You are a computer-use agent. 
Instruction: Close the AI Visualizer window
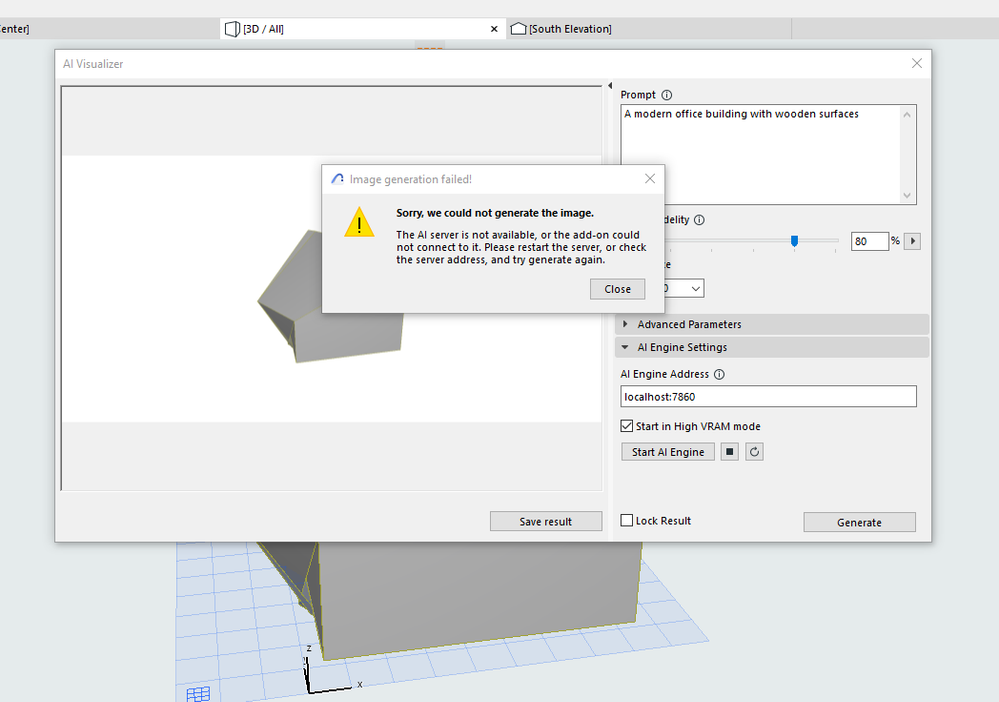pyautogui.click(x=916, y=63)
